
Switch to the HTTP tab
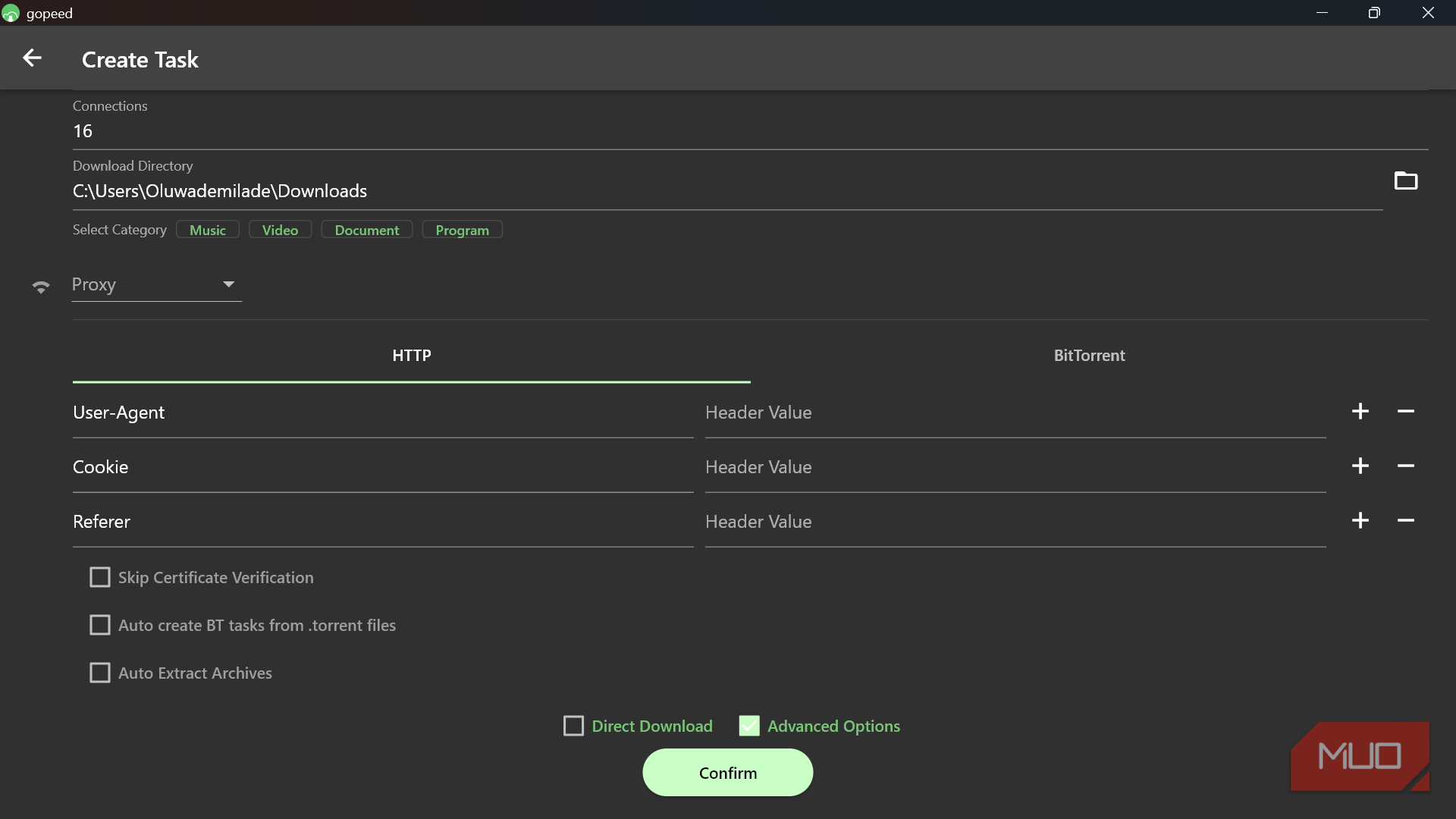pyautogui.click(x=412, y=356)
